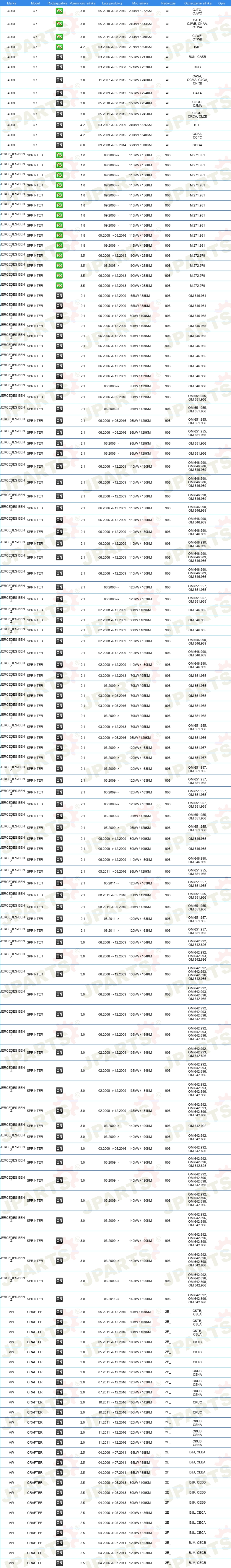This screenshot has height=1568, width=231.
Task: Click production years '09.2008 -> 05.2014'
Action: 112,145
